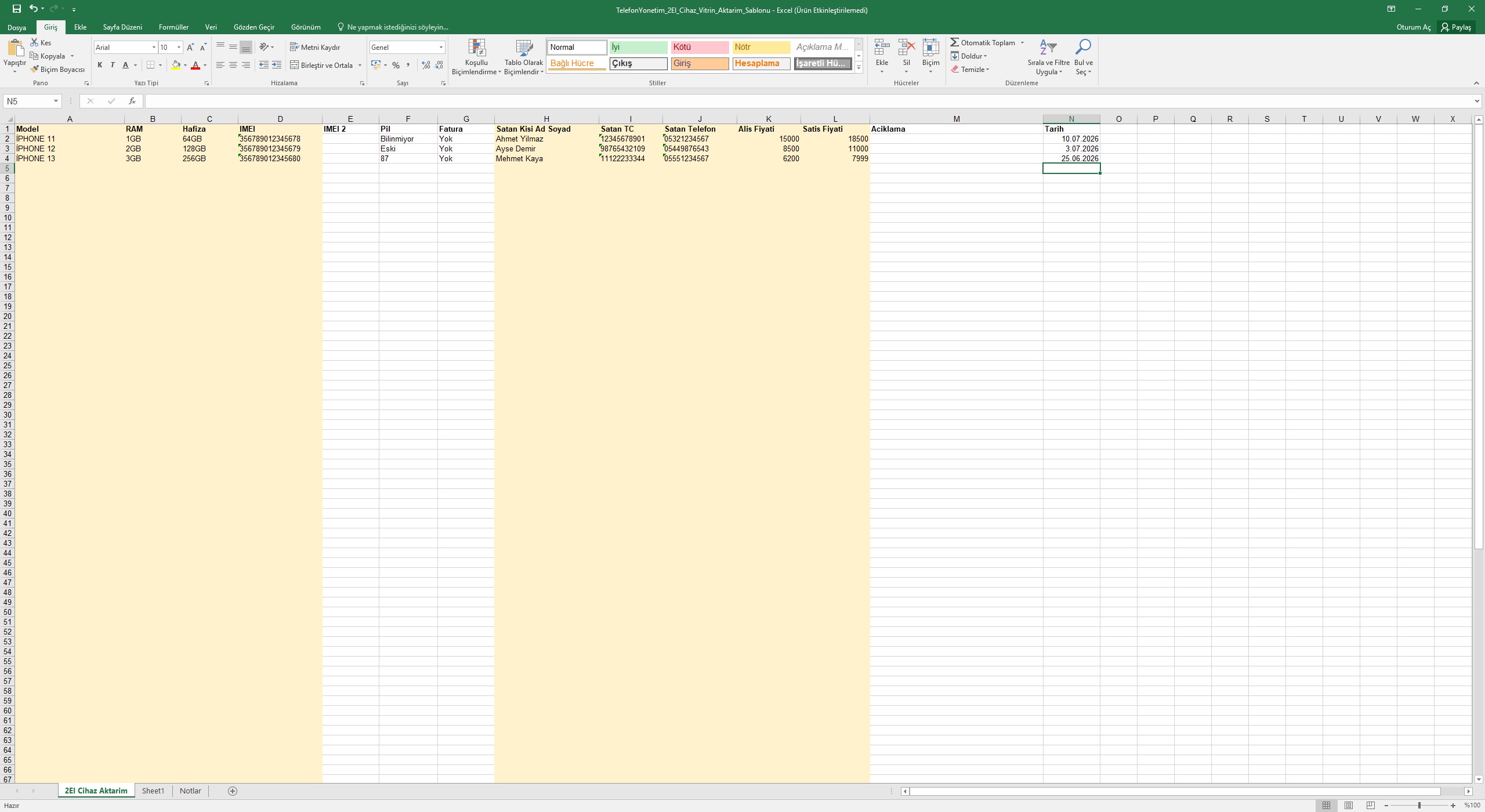Apply the Kötü cell style
1485x812 pixels.
tap(700, 48)
